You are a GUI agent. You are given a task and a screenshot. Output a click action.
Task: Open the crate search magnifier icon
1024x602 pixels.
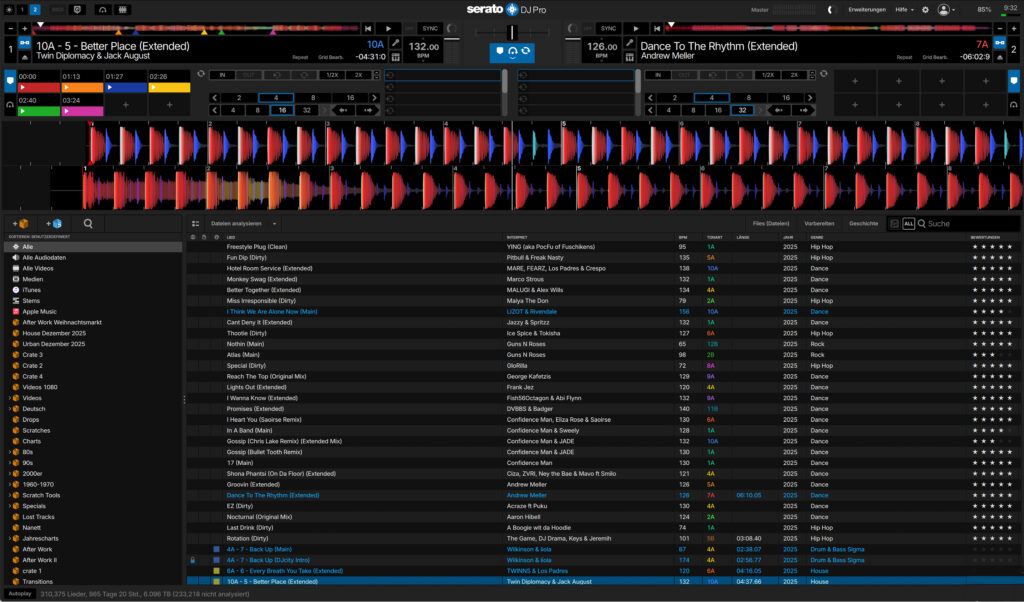pyautogui.click(x=88, y=224)
